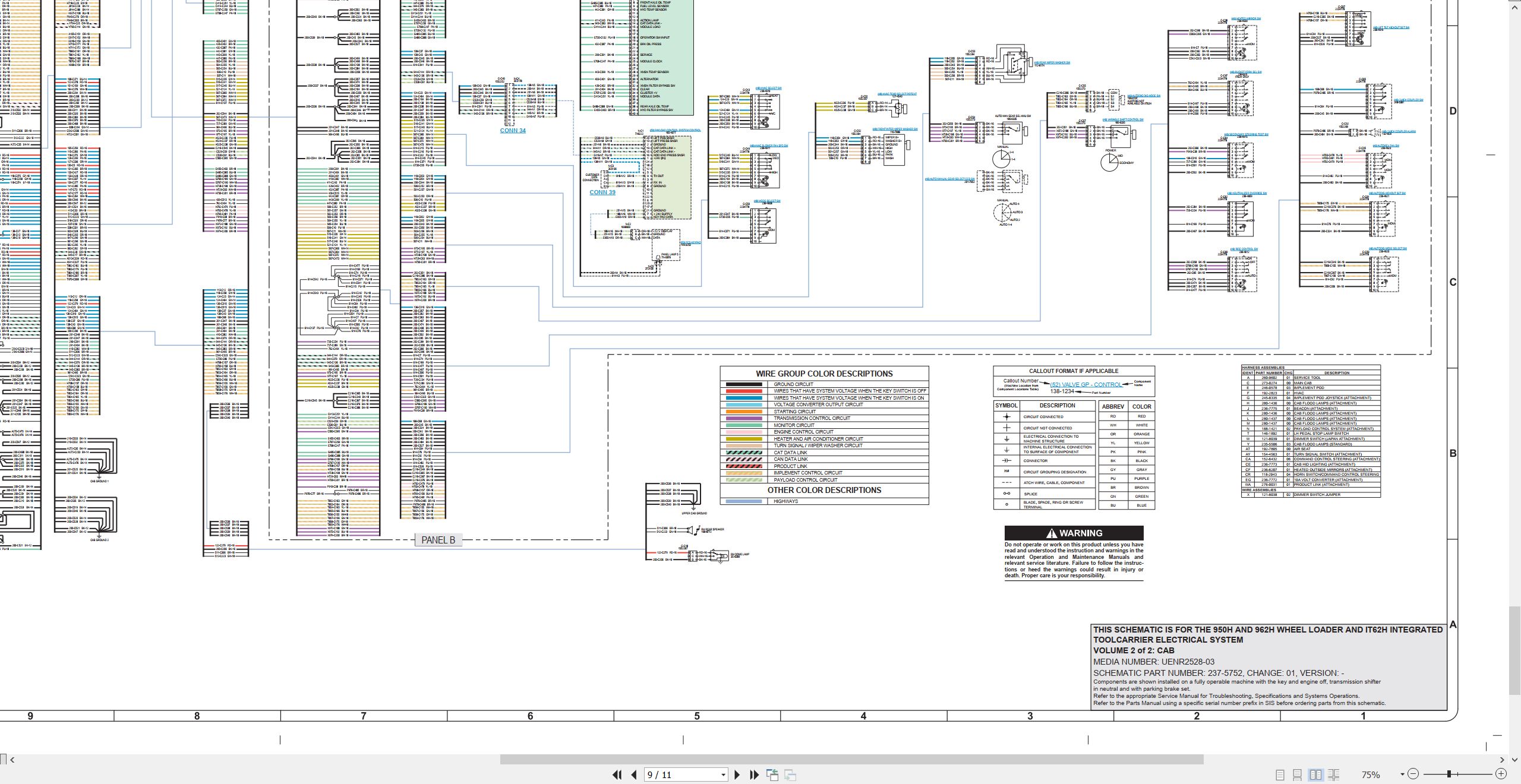
Task: Open the Variable Shift Control SW link
Action: [x=1123, y=120]
